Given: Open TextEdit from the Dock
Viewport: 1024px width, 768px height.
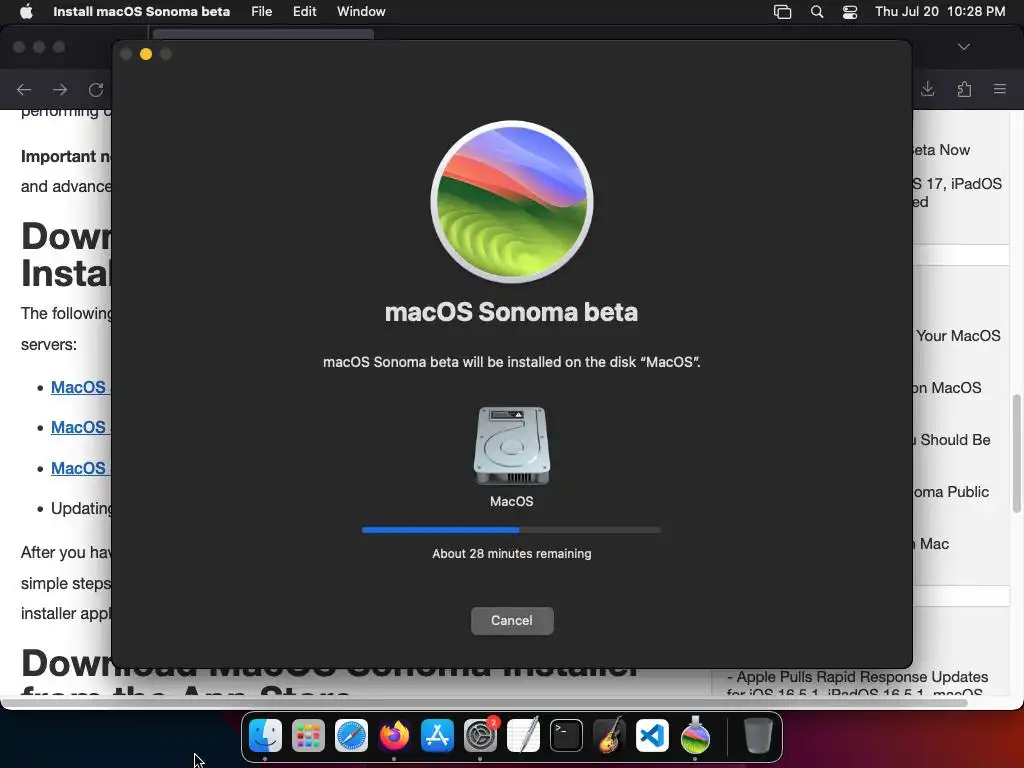Looking at the screenshot, I should point(524,735).
